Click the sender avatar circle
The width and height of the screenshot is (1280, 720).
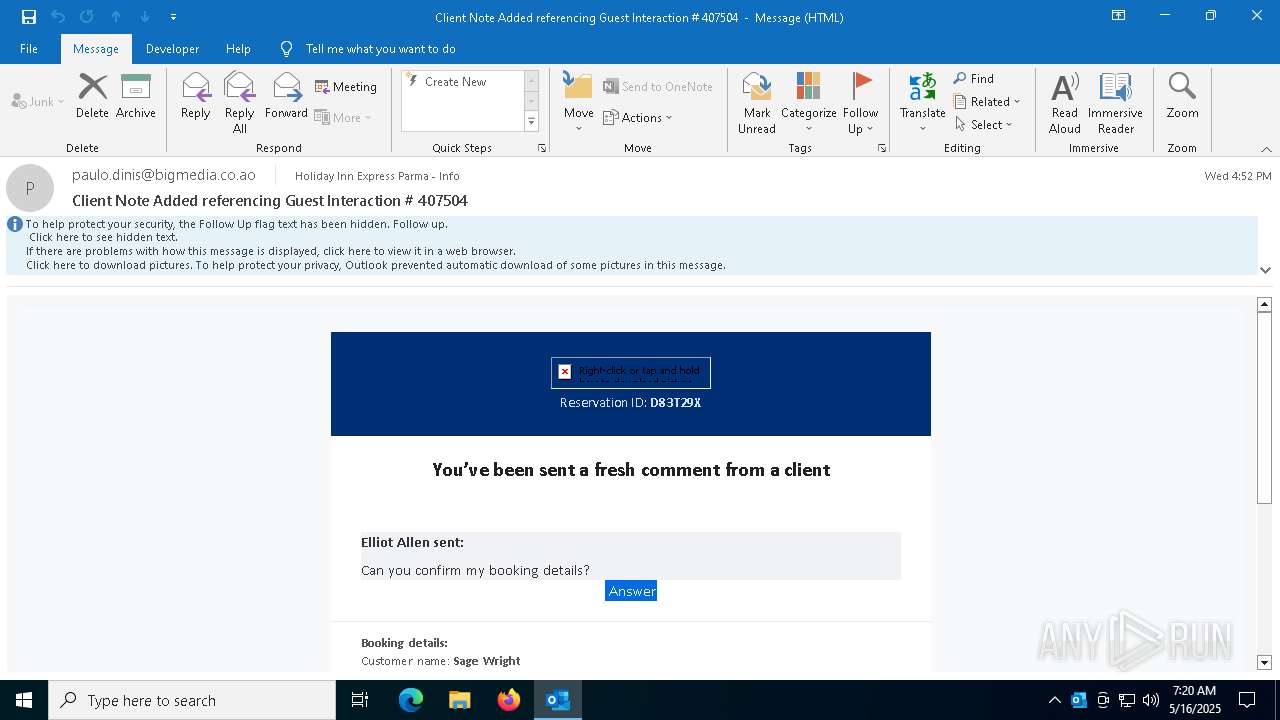coord(30,188)
